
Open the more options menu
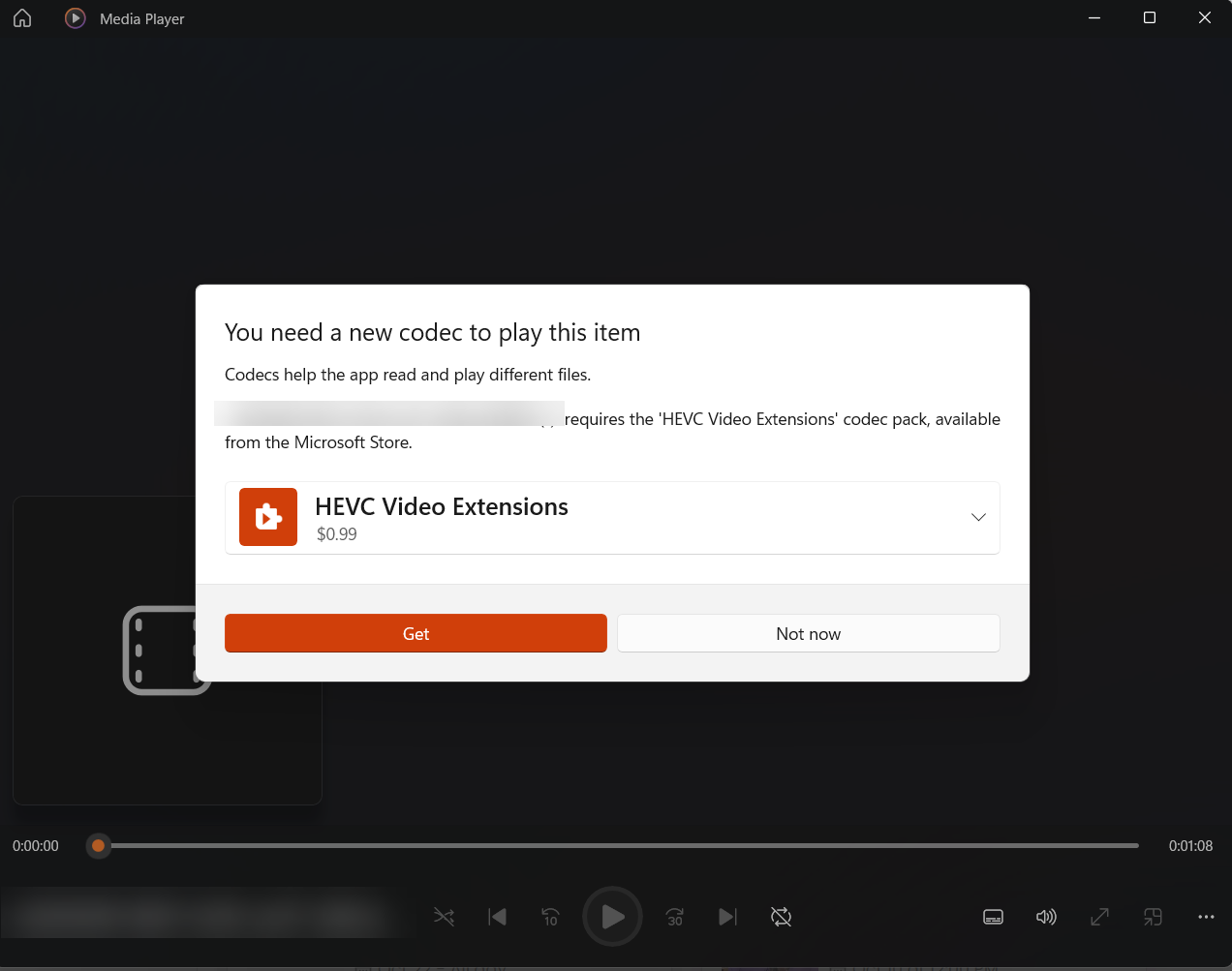1206,917
